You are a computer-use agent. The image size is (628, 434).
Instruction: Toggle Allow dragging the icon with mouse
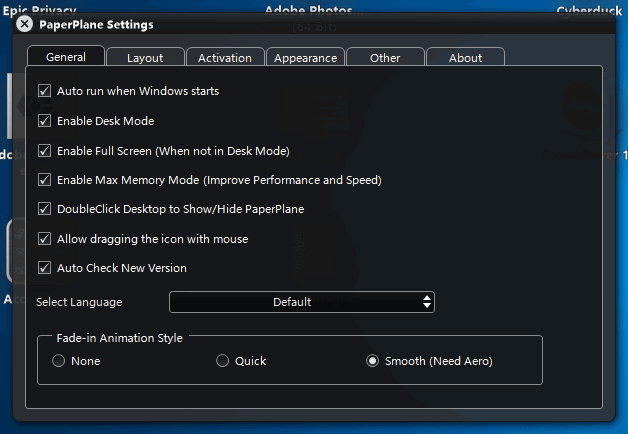click(44, 239)
